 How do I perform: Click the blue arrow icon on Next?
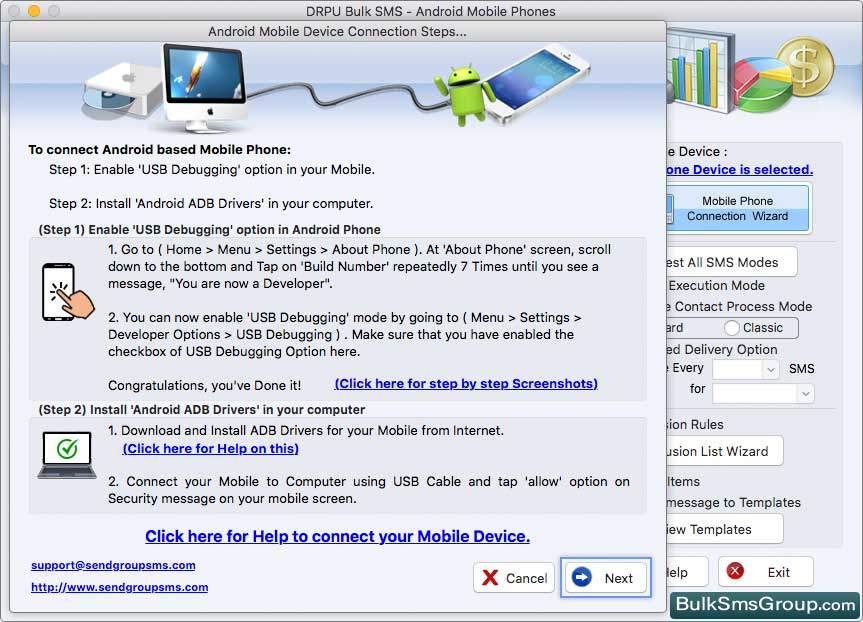(x=582, y=577)
